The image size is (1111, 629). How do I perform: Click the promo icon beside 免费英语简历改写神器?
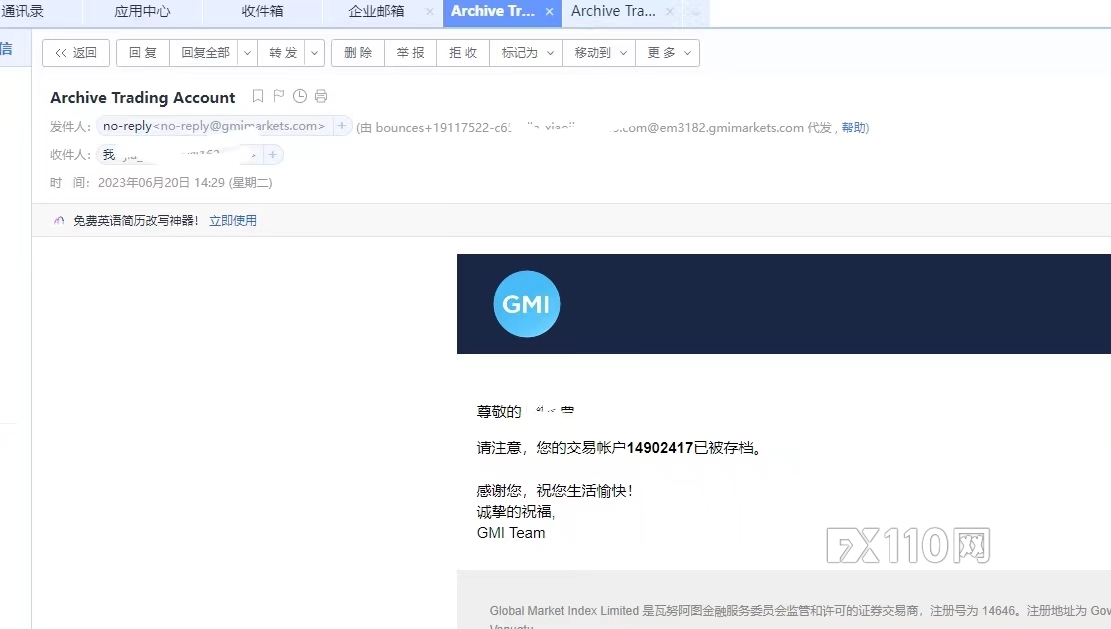click(60, 221)
